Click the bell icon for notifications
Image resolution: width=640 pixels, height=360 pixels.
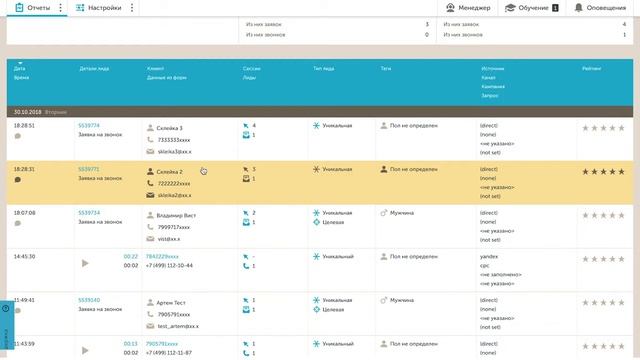coord(578,8)
